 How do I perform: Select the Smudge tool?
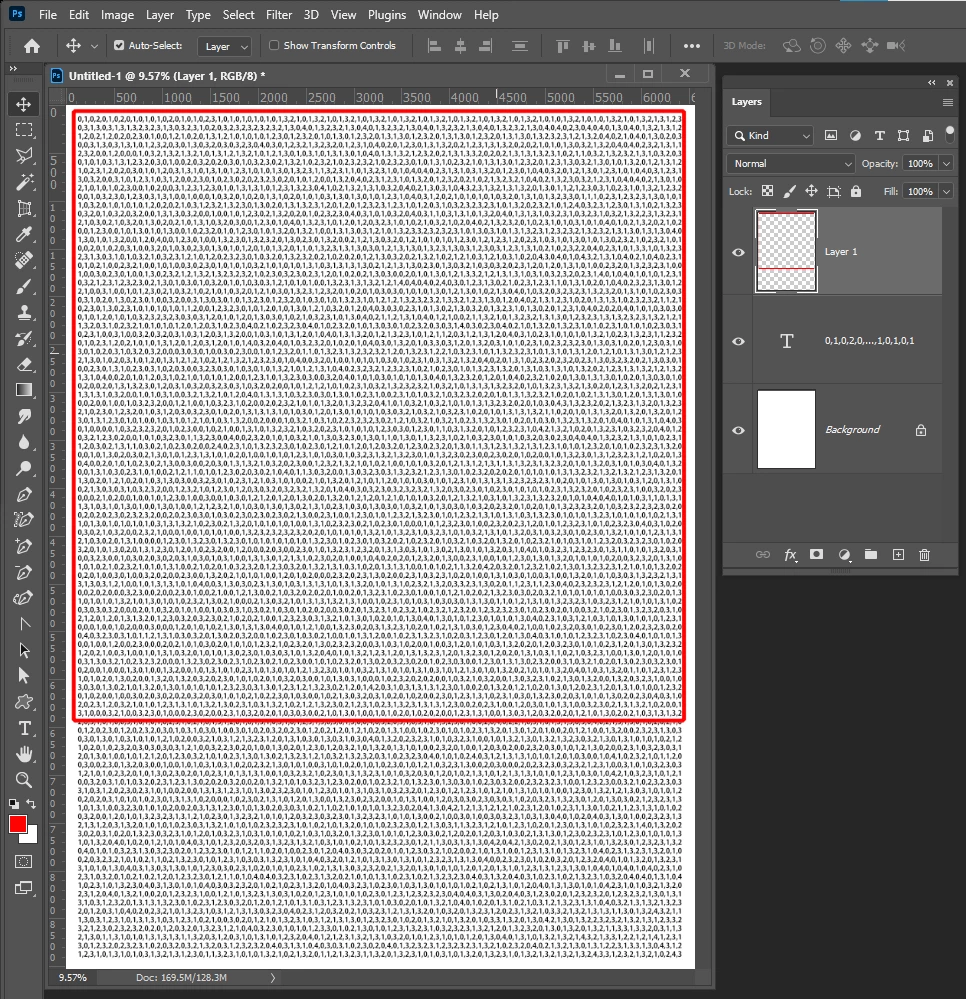coord(24,416)
